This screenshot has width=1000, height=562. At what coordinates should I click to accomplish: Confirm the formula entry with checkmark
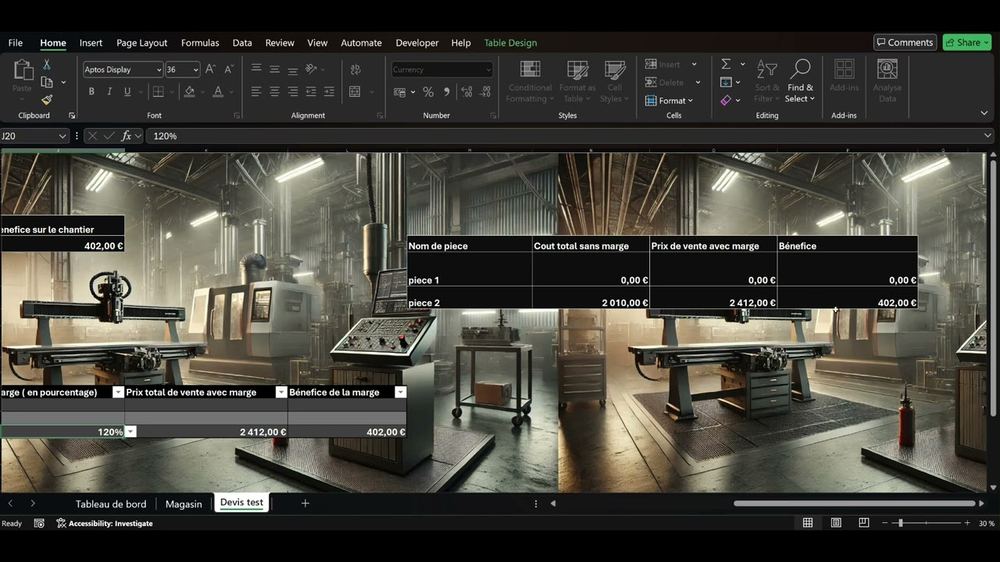tap(109, 136)
